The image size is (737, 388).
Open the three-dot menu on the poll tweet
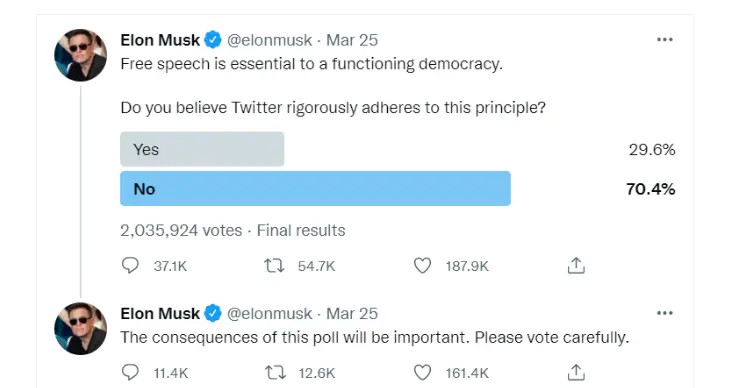tap(665, 40)
